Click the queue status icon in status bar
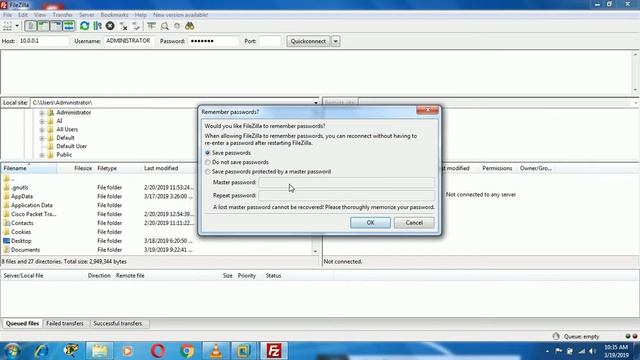The width and height of the screenshot is (640, 360). point(556,336)
